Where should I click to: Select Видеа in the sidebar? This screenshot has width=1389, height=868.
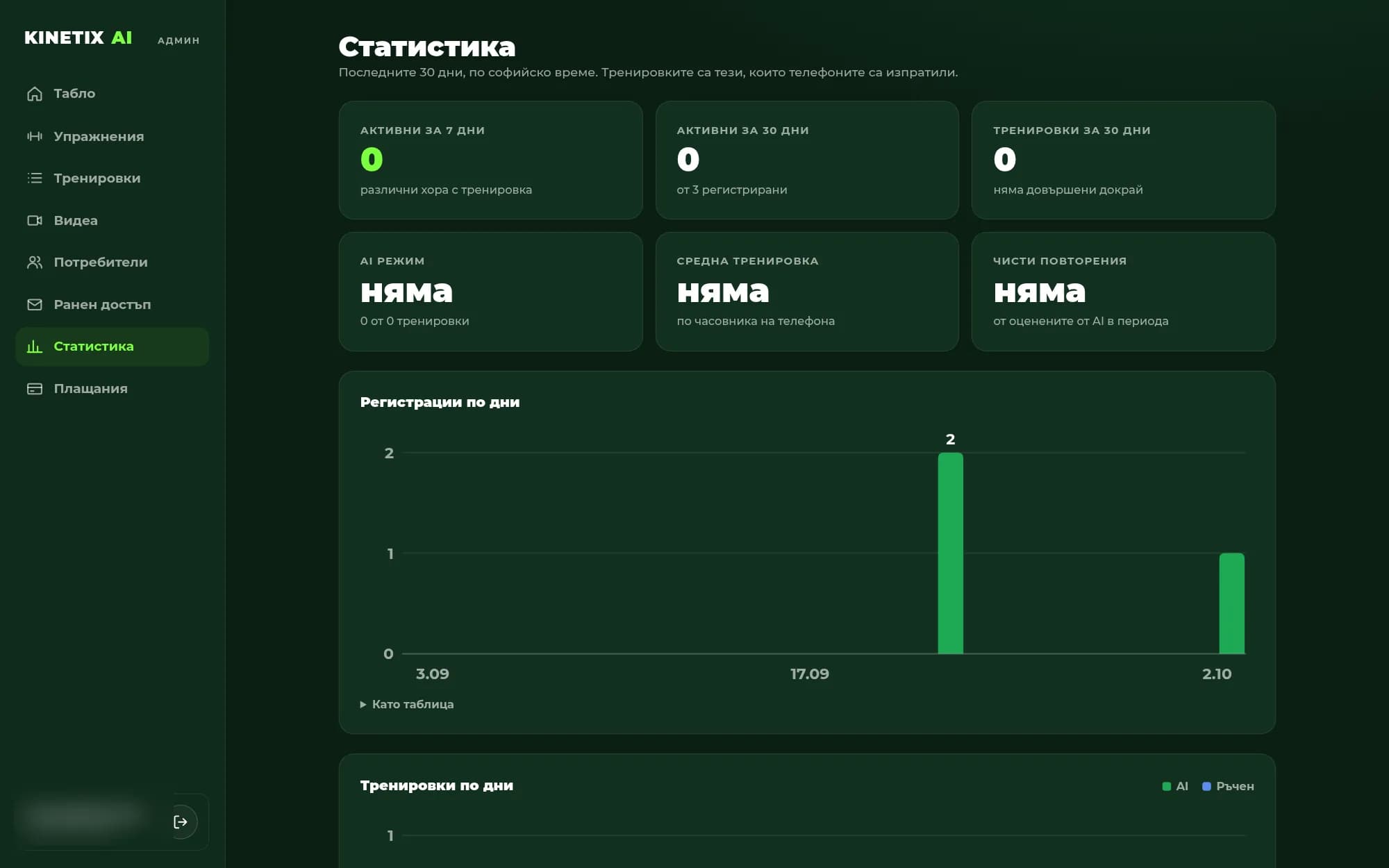pos(112,220)
